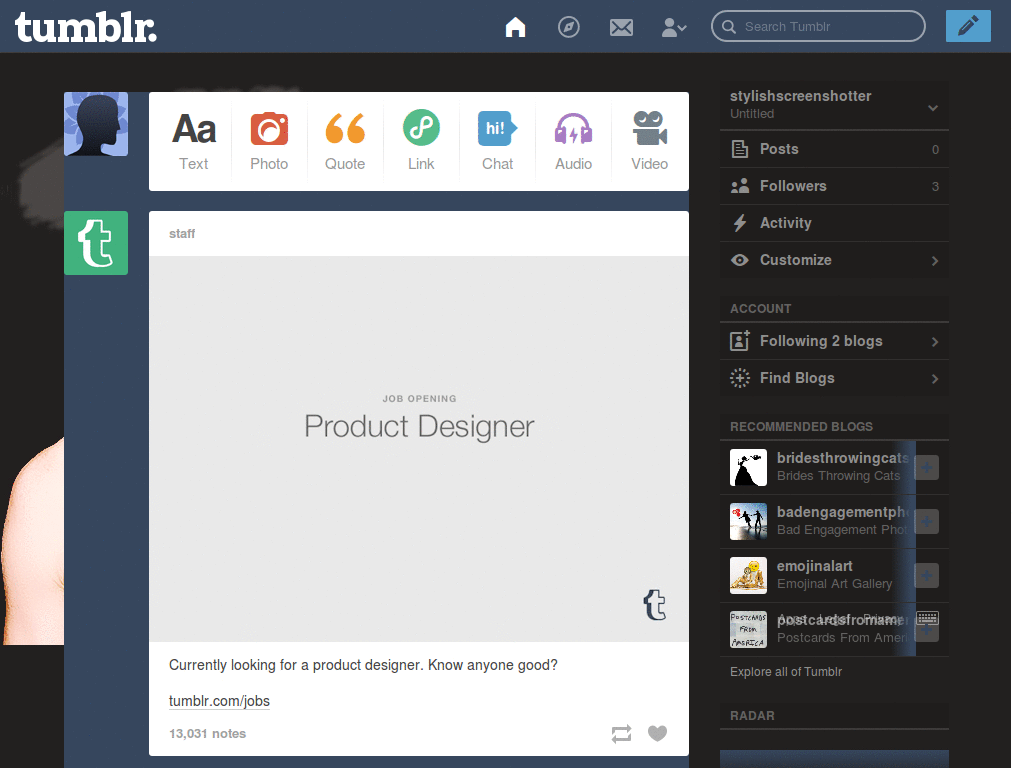The height and width of the screenshot is (768, 1024).
Task: Click the Following blogs person icon
Action: point(739,341)
